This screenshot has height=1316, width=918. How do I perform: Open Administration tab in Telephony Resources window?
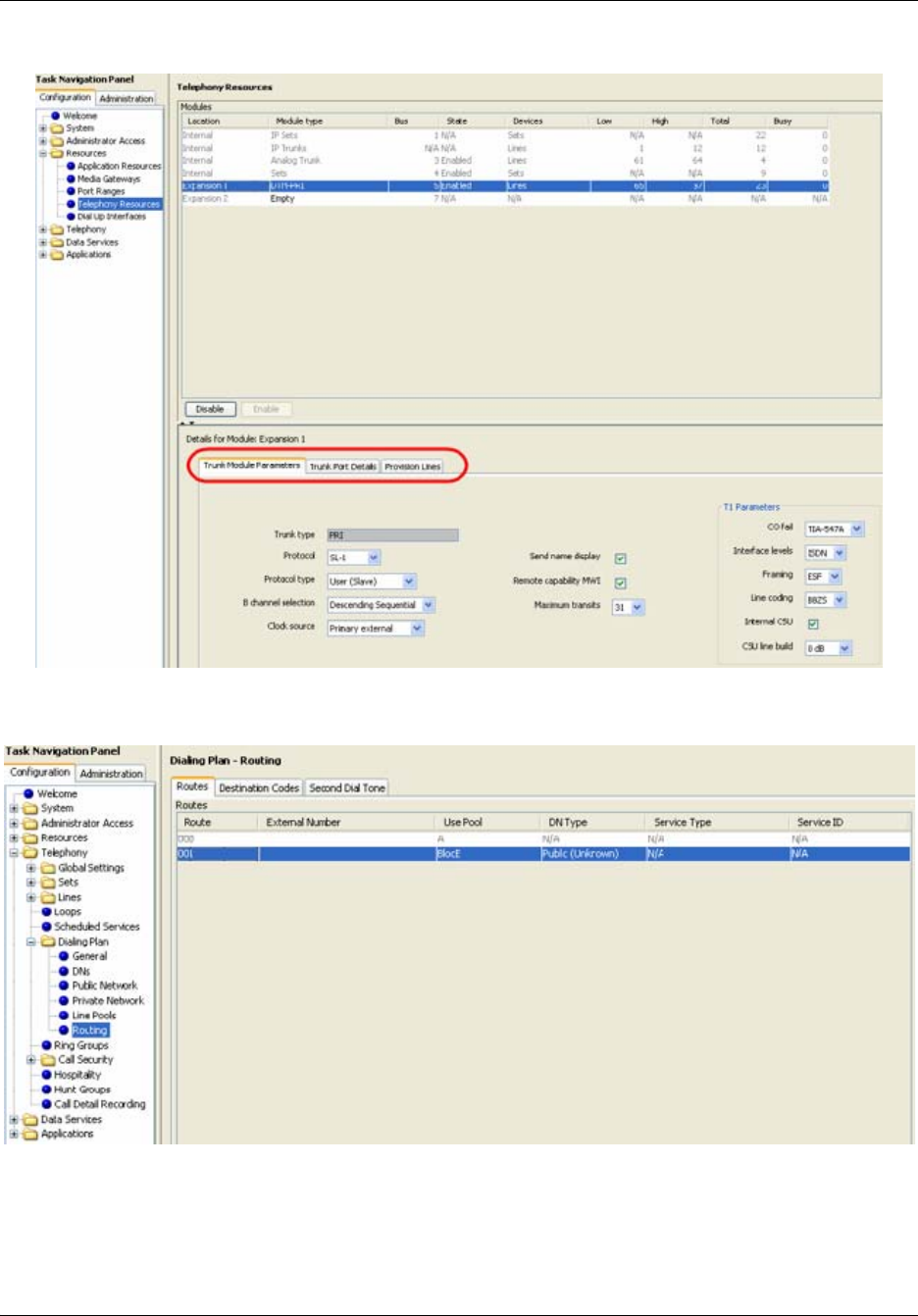(127, 99)
